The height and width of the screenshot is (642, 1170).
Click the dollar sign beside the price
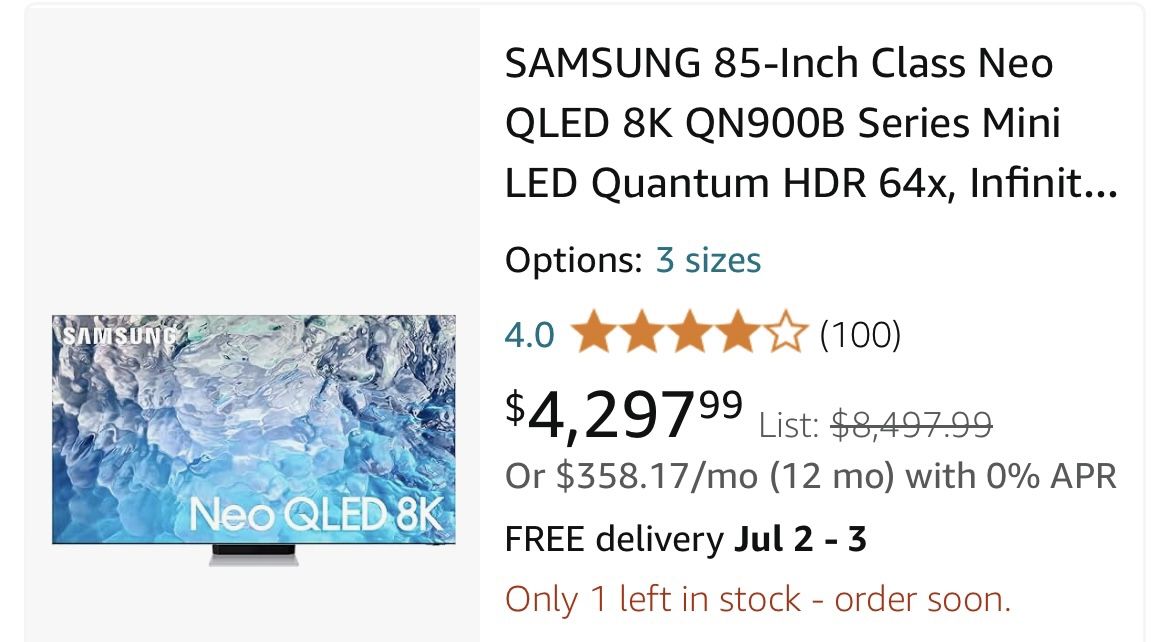tap(515, 405)
